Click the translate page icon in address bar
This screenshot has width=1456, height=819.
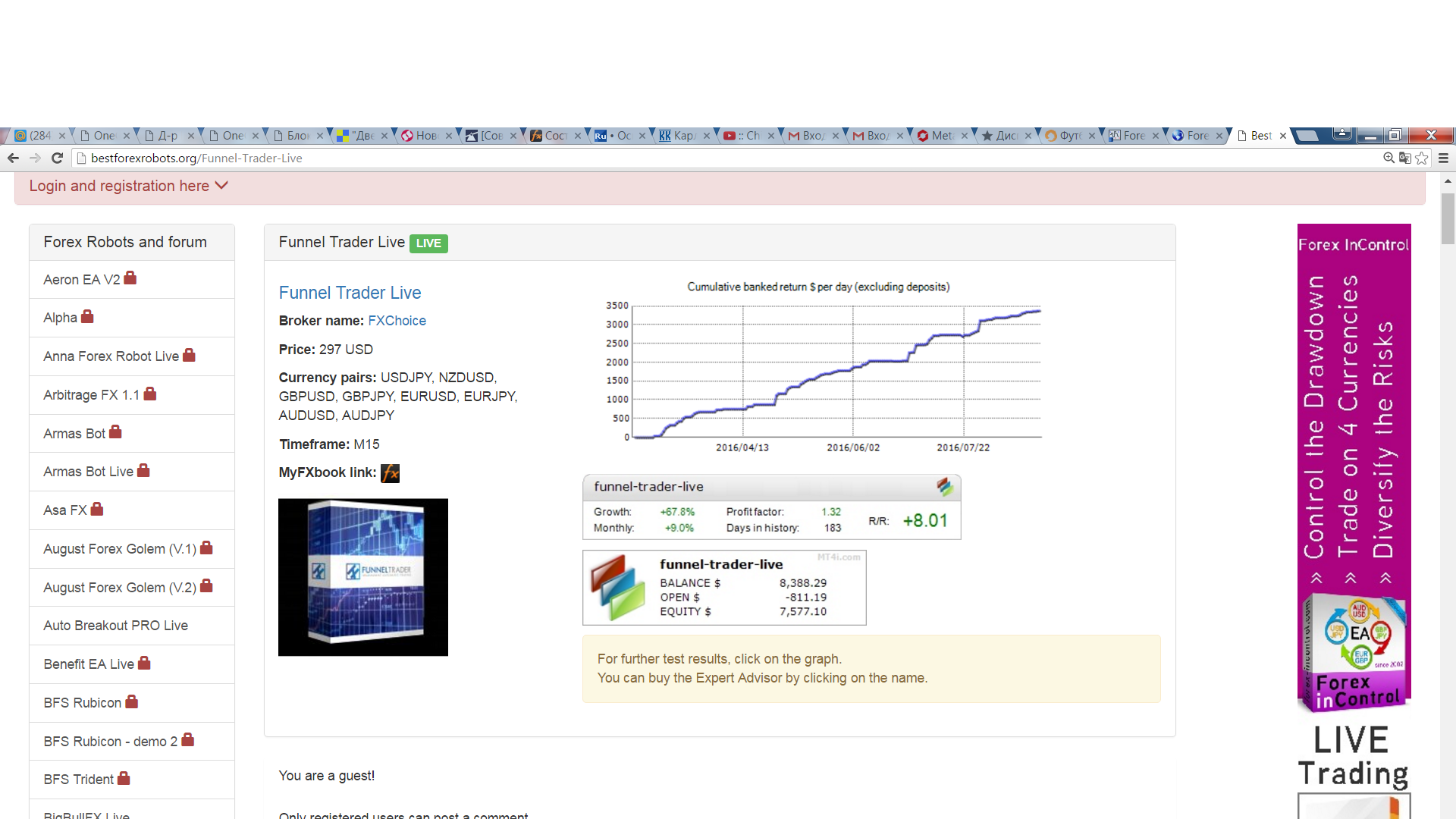pos(1405,158)
